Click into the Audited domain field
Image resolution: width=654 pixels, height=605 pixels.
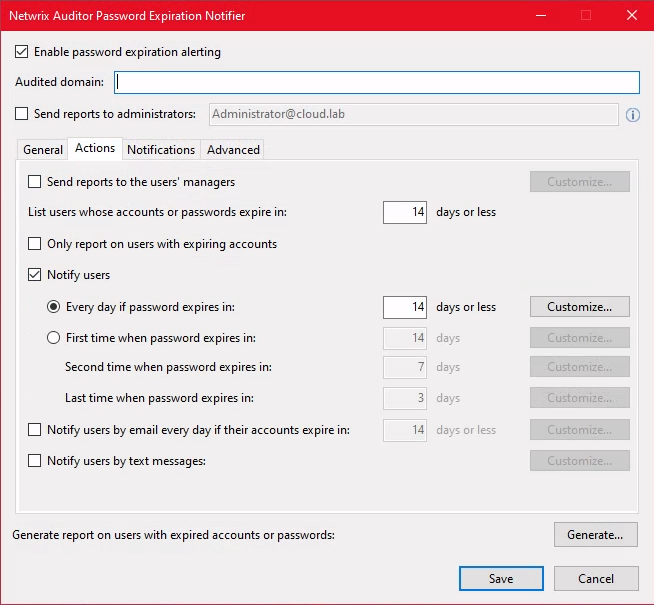coord(377,82)
